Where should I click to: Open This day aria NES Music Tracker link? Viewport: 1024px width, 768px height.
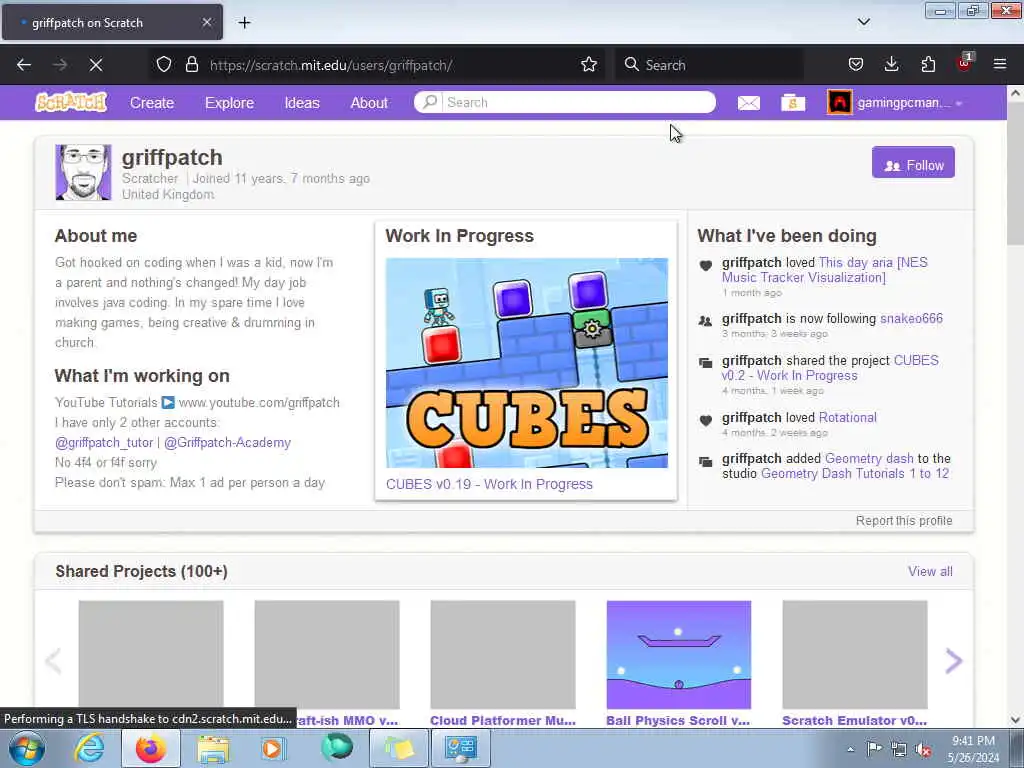pos(825,270)
